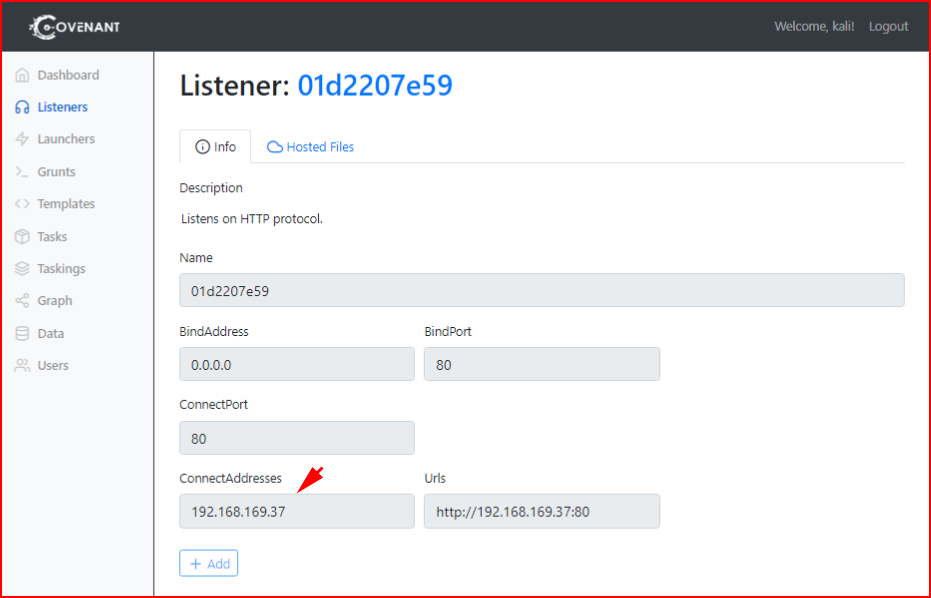This screenshot has height=598, width=931.
Task: View the Graph page
Action: pyautogui.click(x=55, y=300)
